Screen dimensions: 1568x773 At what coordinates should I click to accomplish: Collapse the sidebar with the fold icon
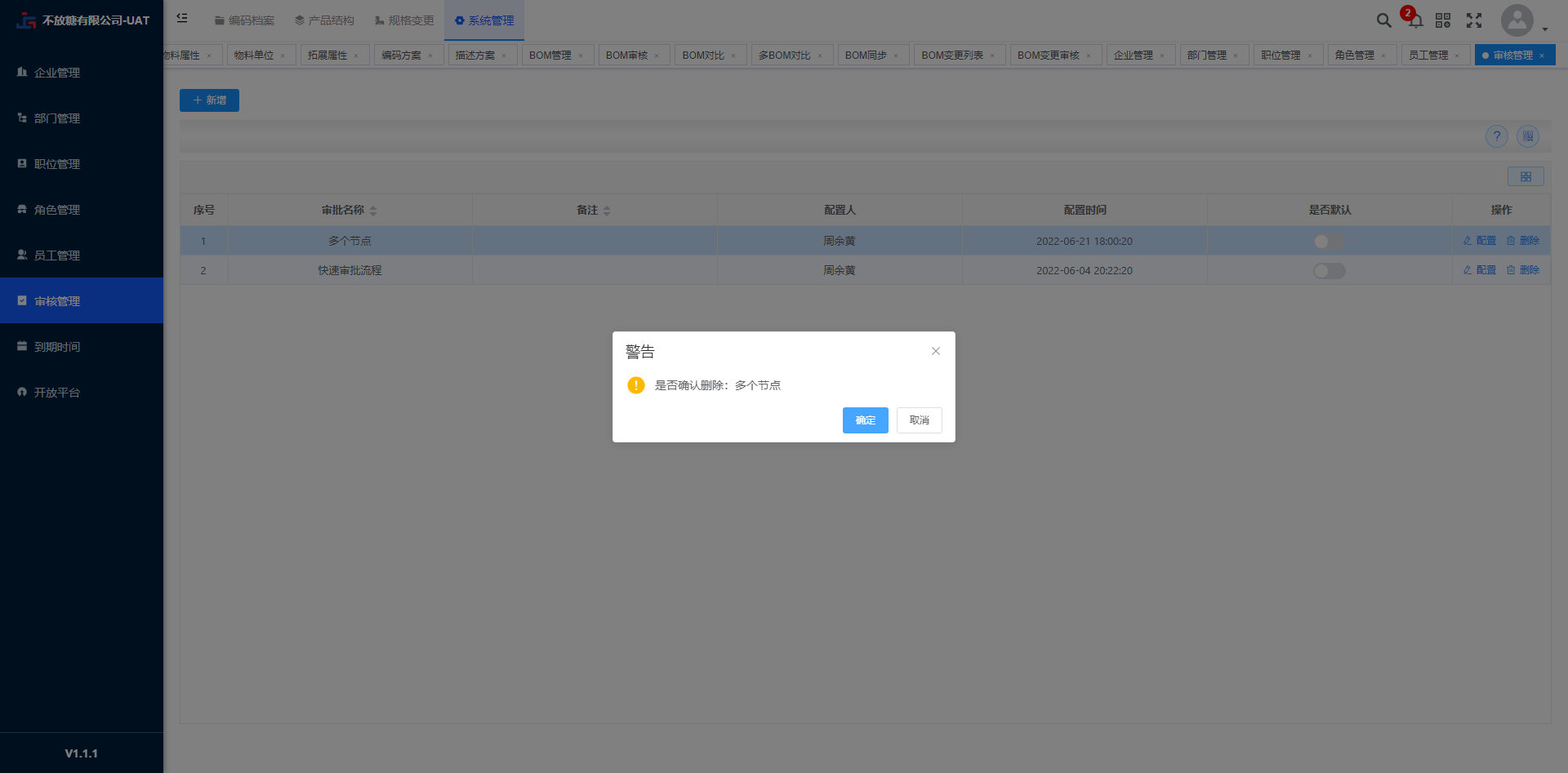(x=182, y=18)
